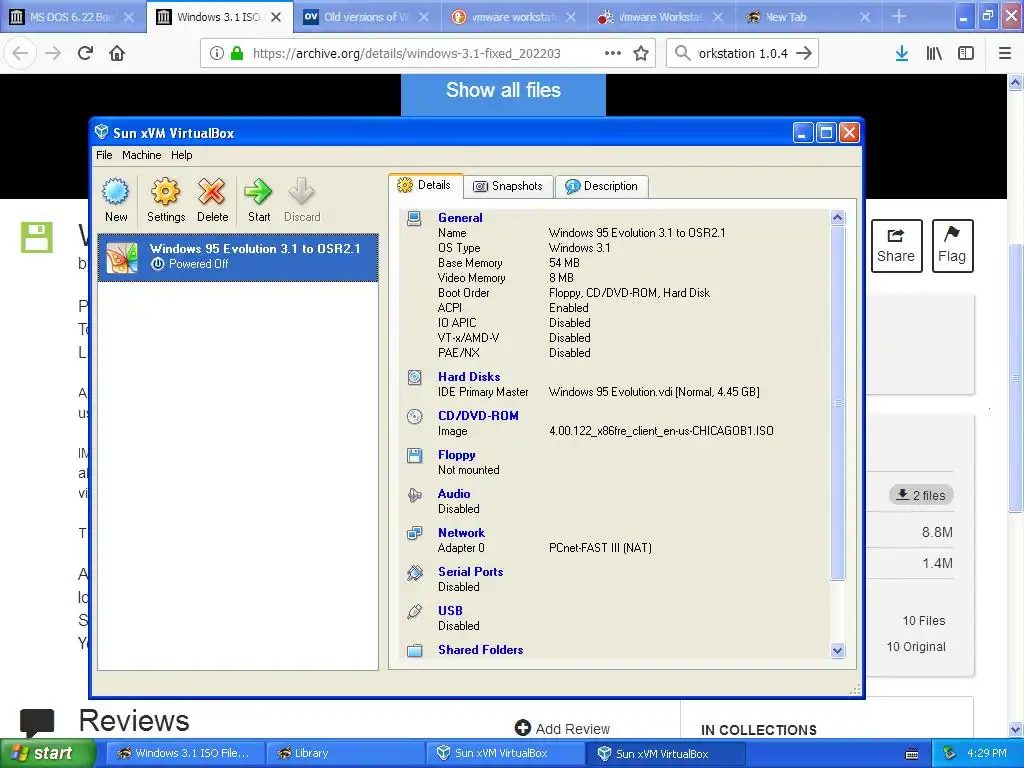
Task: Bookmark the page with the star icon
Action: [x=641, y=53]
